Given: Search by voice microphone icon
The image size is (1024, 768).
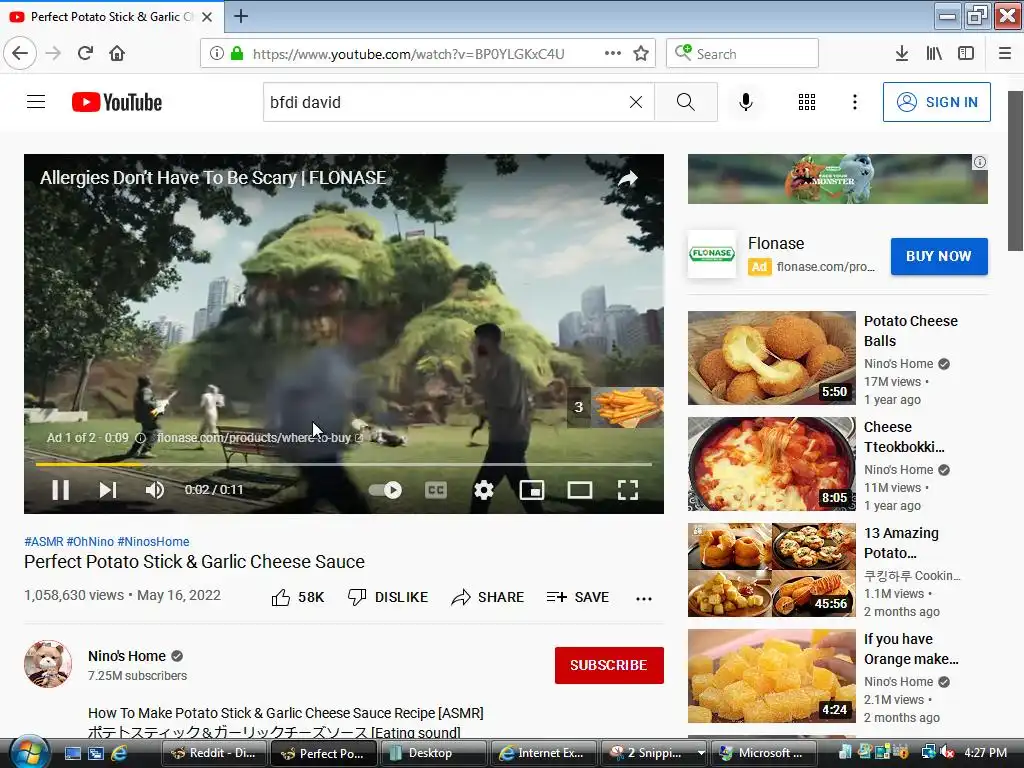Looking at the screenshot, I should click(746, 102).
